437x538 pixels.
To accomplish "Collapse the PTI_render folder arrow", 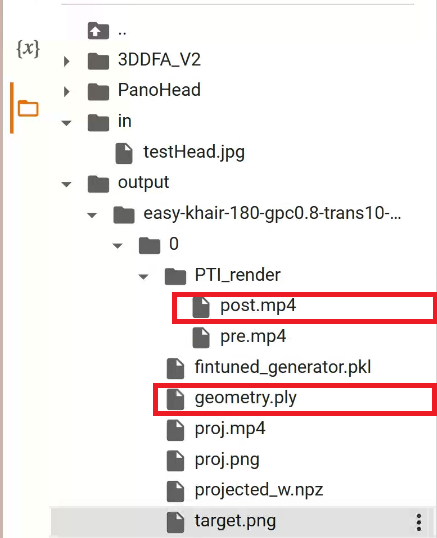I will click(x=143, y=277).
